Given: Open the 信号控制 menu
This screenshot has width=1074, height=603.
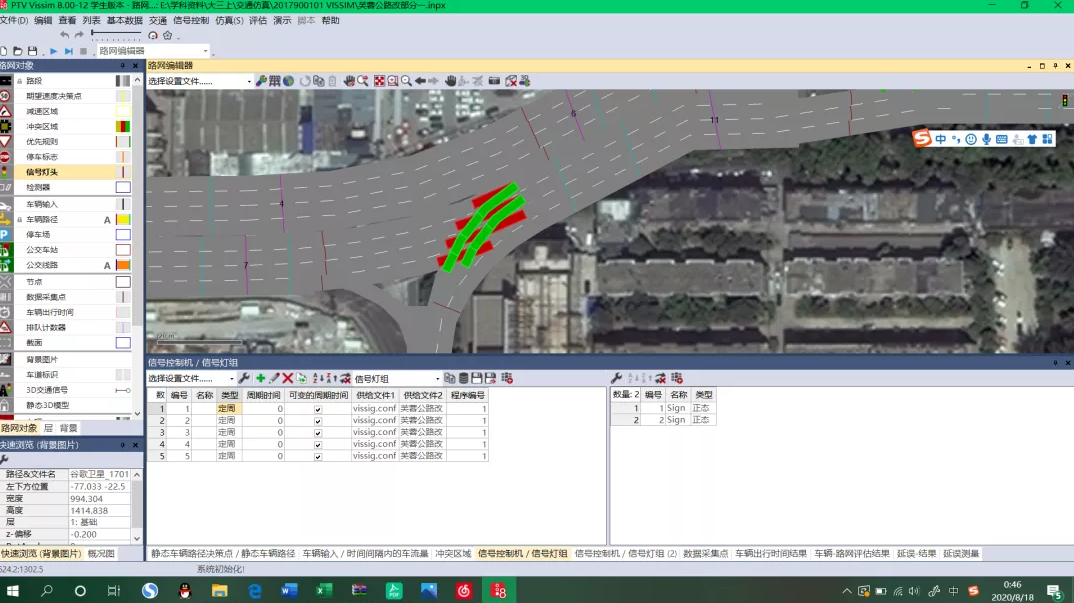Looking at the screenshot, I should point(191,21).
